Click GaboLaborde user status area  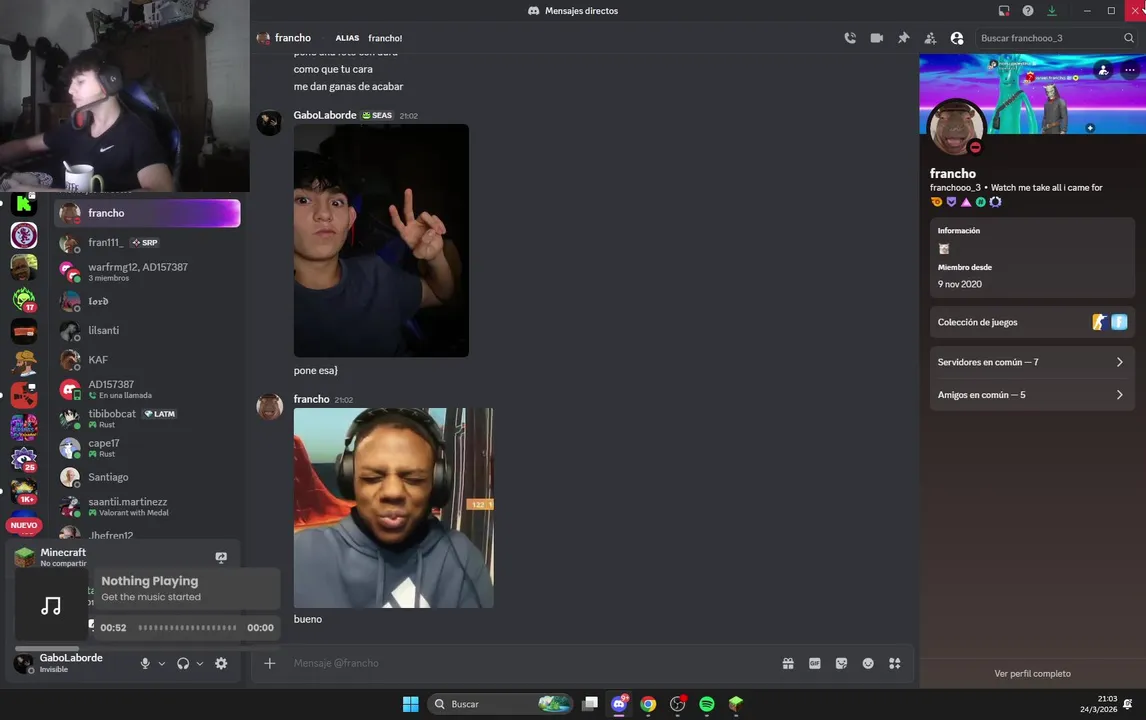[x=62, y=663]
